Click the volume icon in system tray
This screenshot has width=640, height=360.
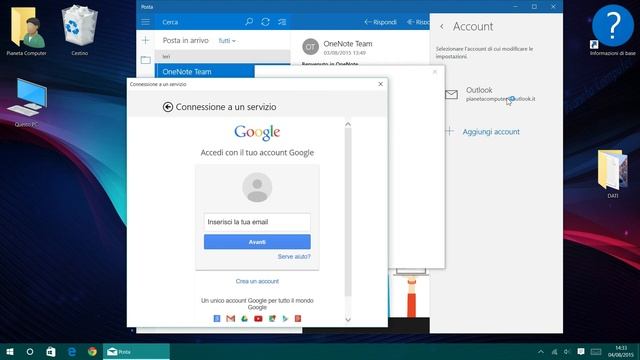pyautogui.click(x=567, y=351)
